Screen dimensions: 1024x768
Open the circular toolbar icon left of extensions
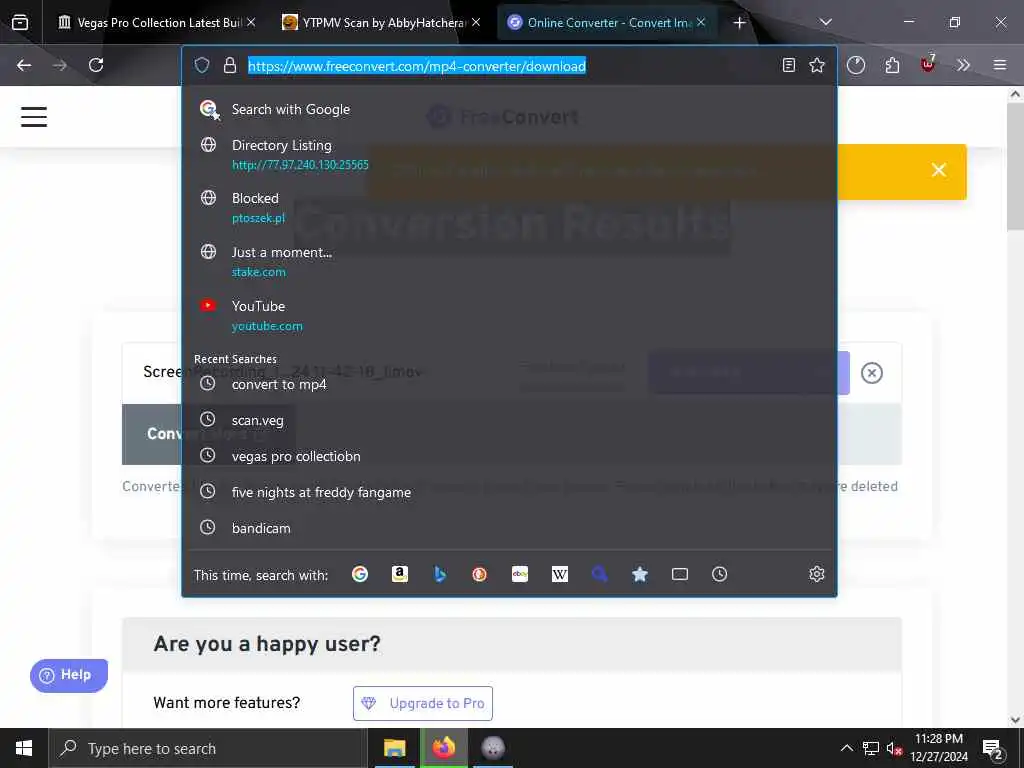(x=856, y=65)
